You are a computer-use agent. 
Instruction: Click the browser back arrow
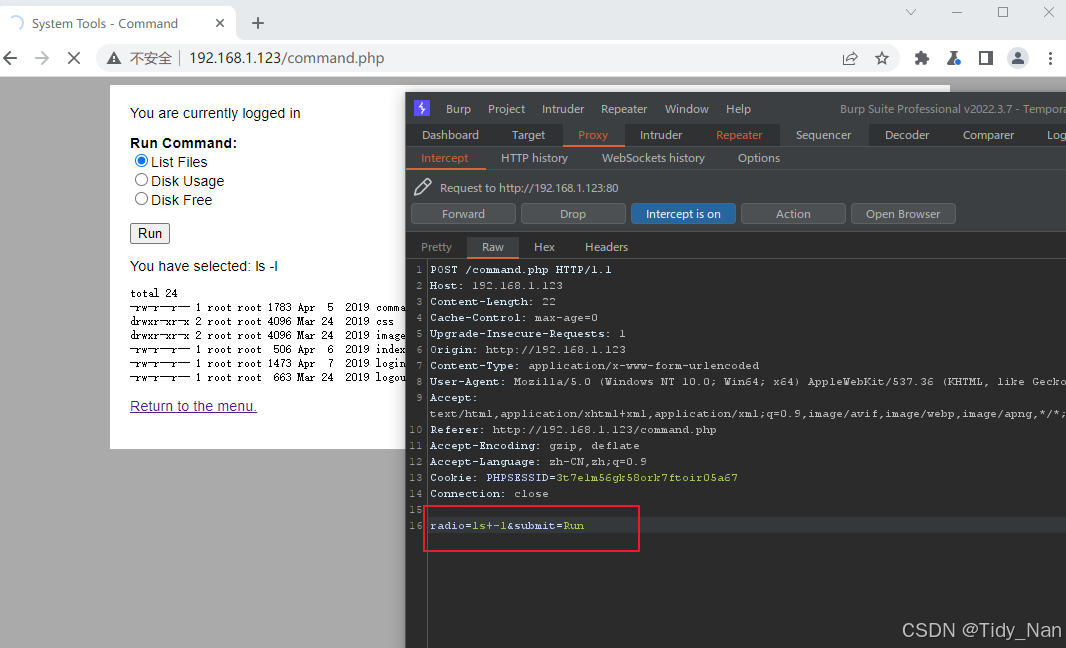click(x=10, y=58)
